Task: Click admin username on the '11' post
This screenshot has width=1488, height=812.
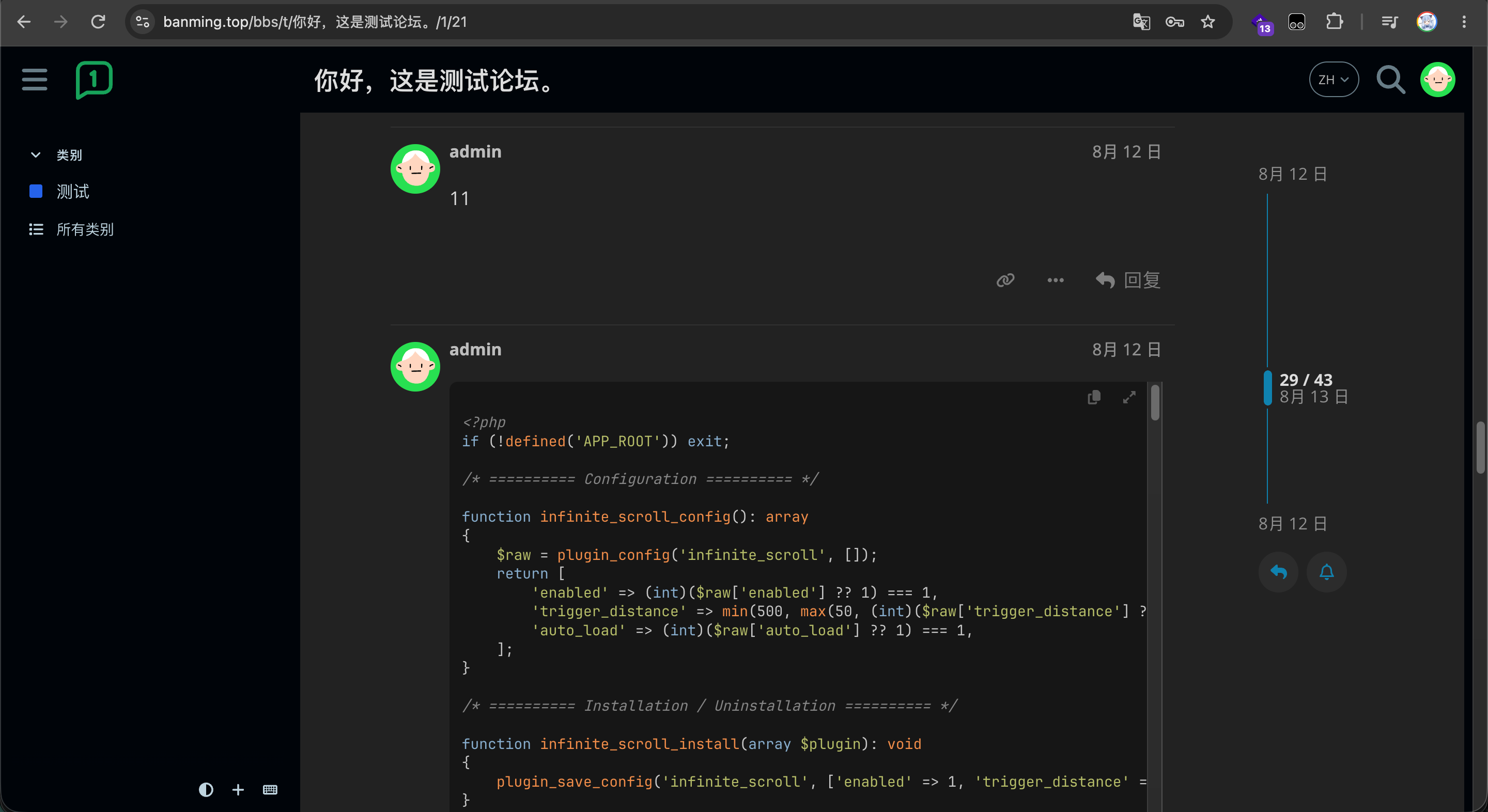Action: (x=475, y=151)
